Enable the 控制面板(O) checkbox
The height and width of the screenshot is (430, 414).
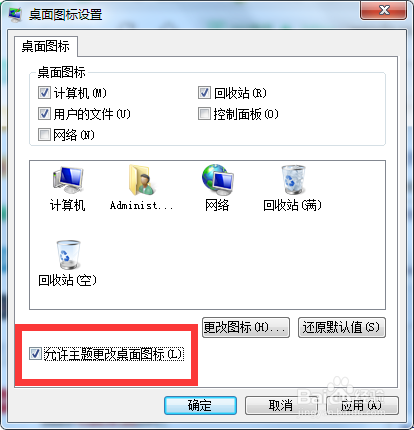tap(204, 114)
